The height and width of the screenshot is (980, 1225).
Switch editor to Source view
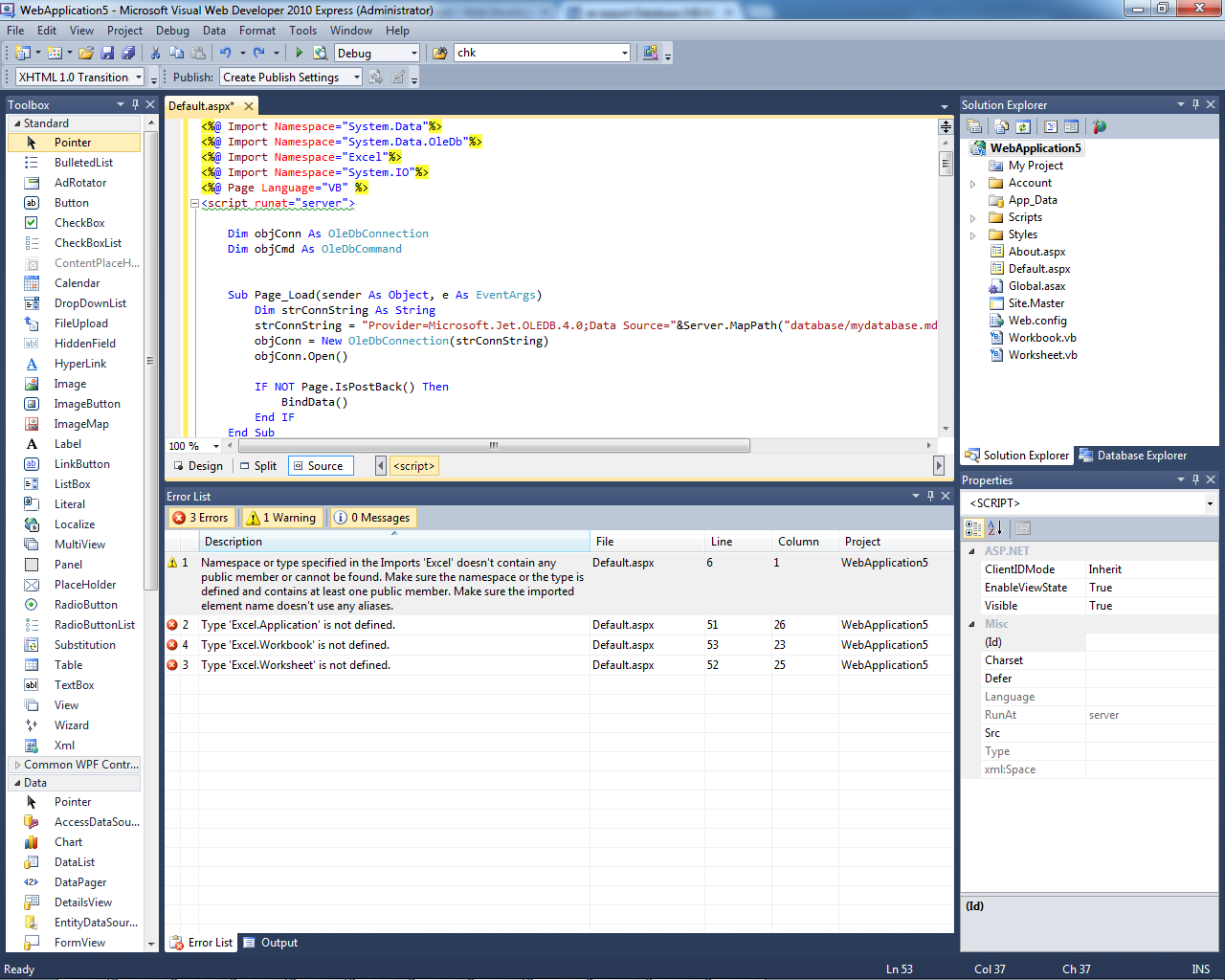(320, 466)
